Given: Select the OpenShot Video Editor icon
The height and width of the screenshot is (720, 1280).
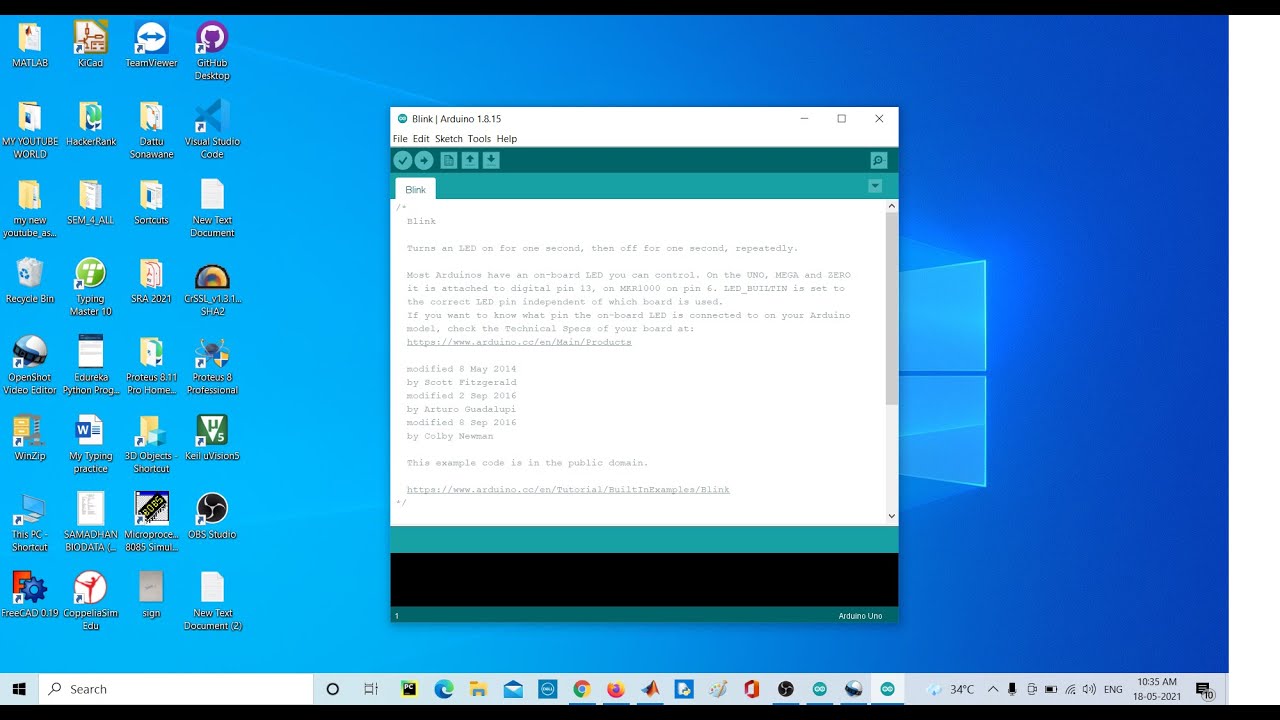Looking at the screenshot, I should coord(30,365).
